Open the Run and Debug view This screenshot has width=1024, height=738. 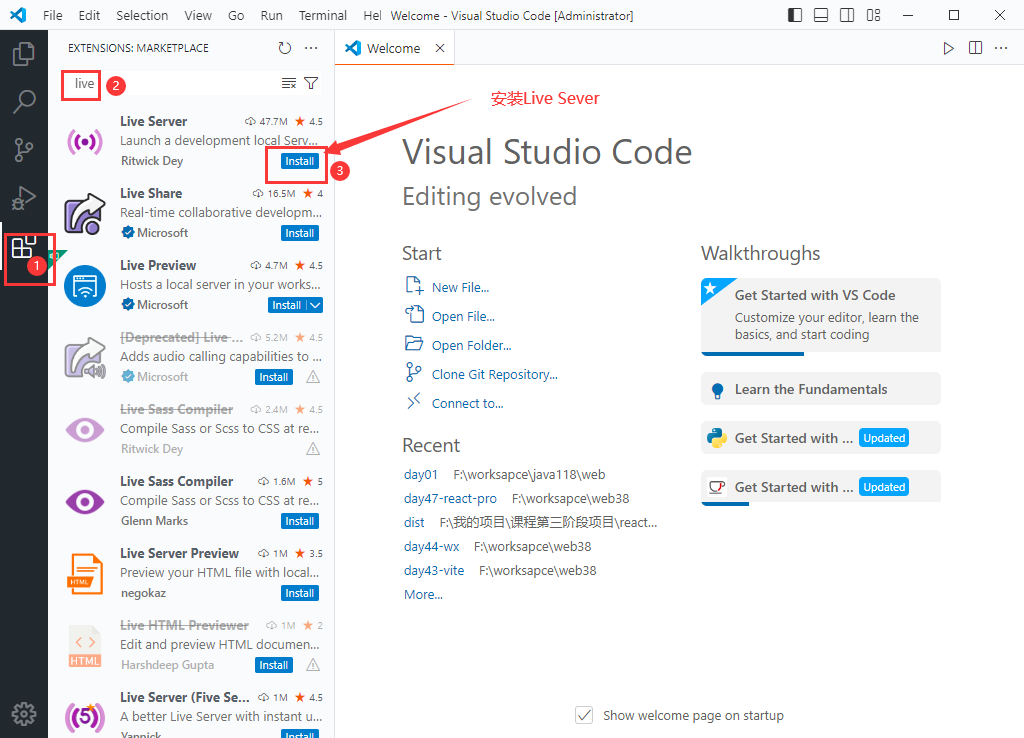click(x=24, y=198)
